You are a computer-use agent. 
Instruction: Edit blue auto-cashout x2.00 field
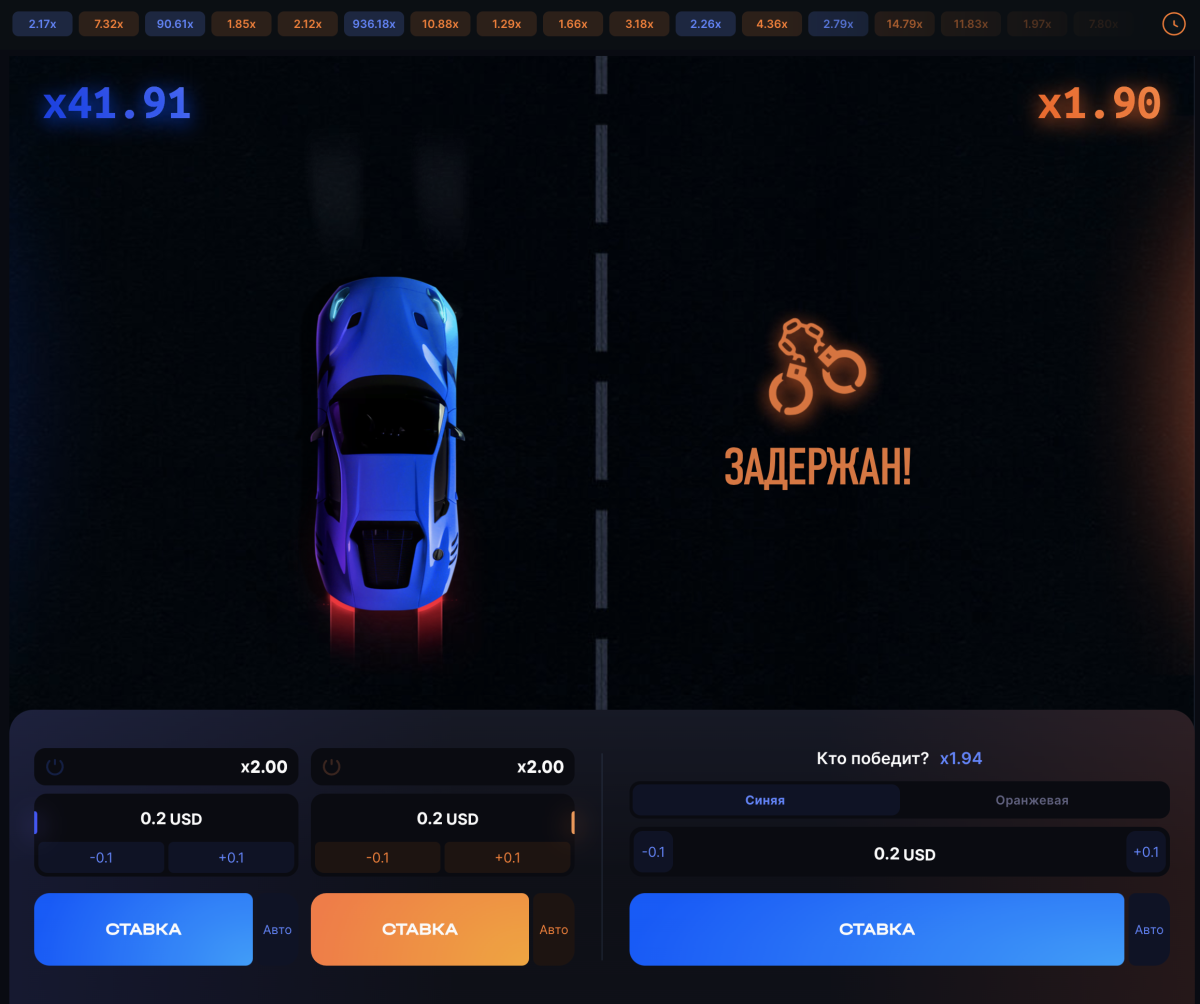[166, 767]
